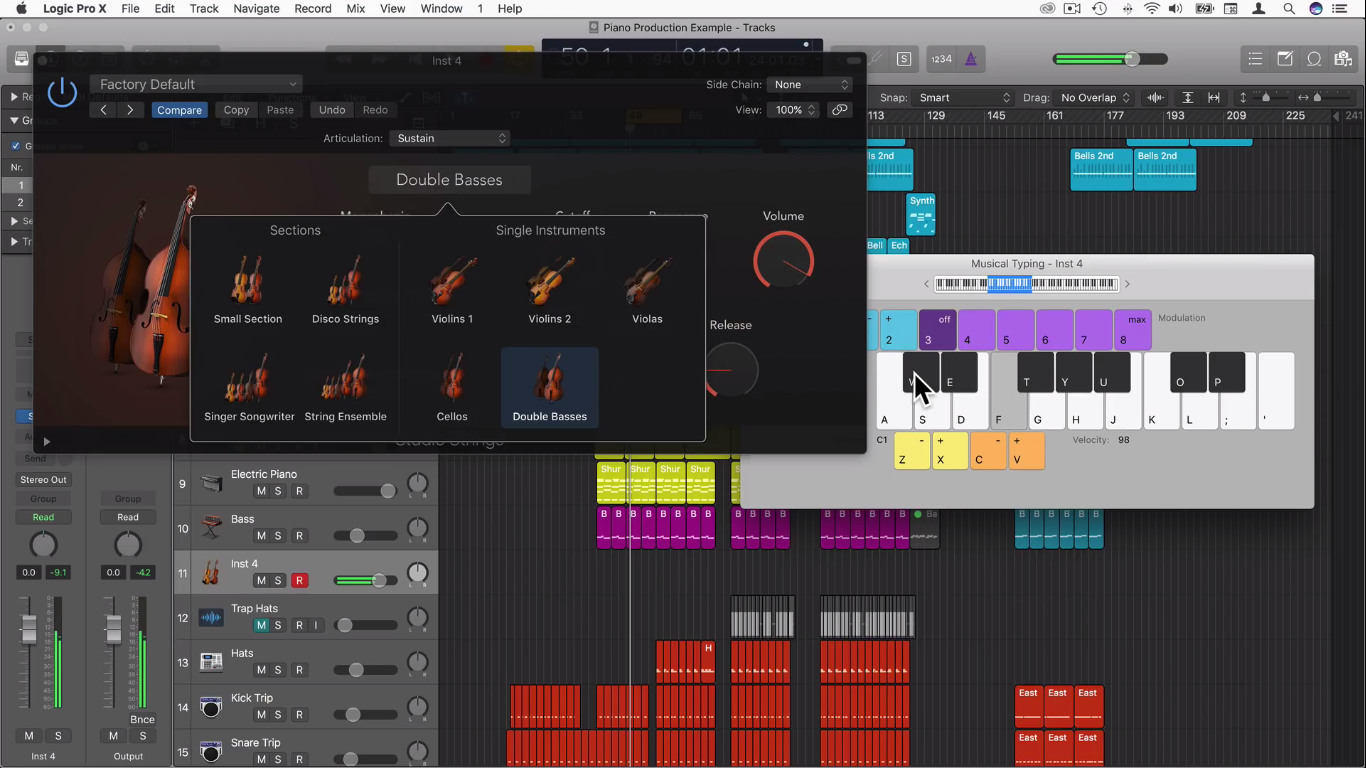
Task: Open the Track menu
Action: 204,9
